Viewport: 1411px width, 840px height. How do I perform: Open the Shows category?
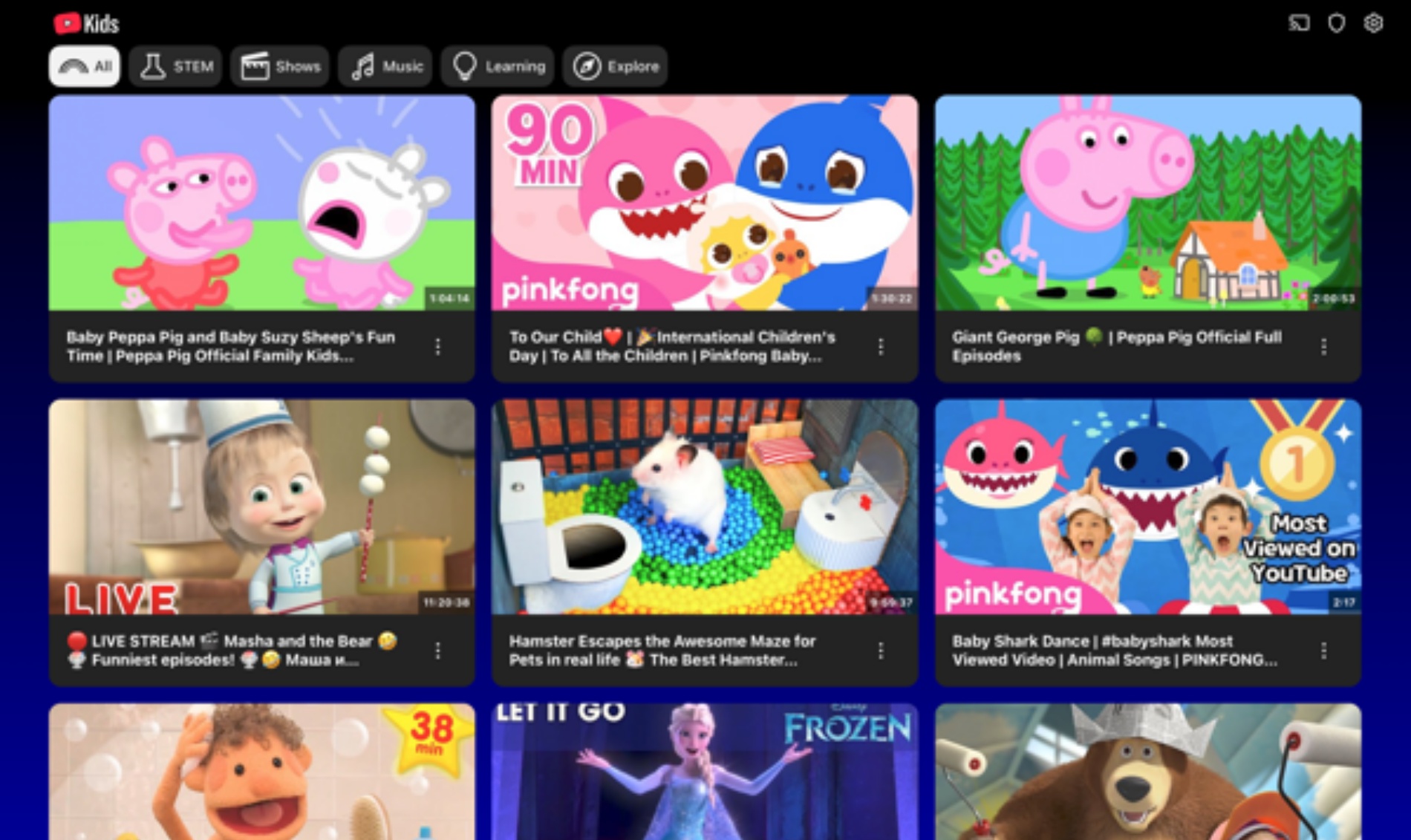(x=280, y=67)
